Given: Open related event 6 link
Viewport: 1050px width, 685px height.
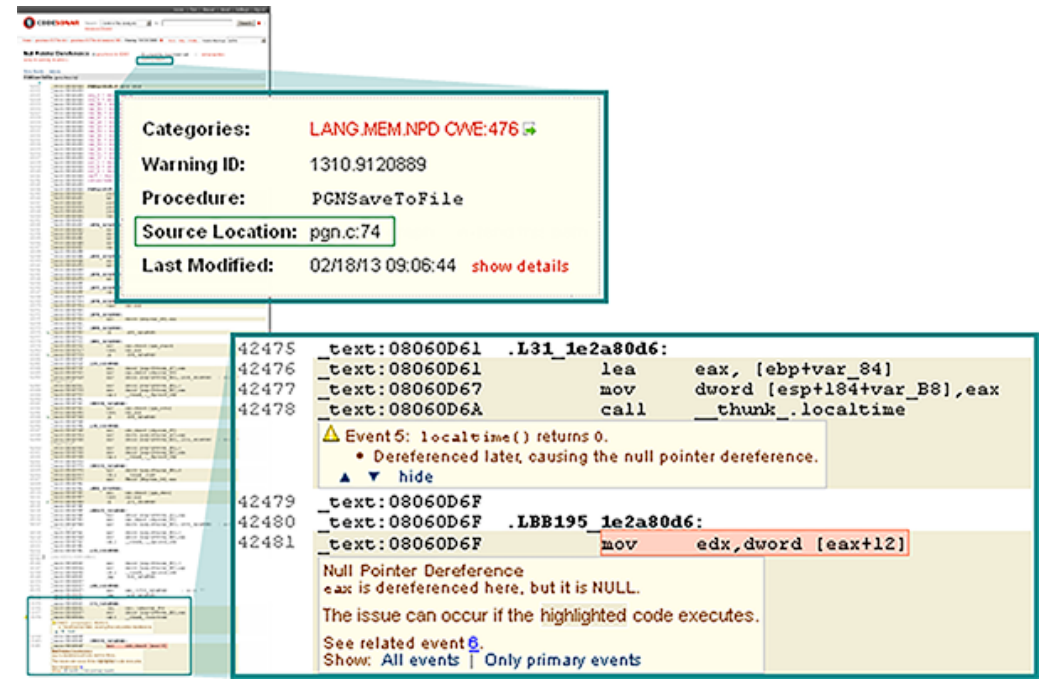Looking at the screenshot, I should (473, 642).
